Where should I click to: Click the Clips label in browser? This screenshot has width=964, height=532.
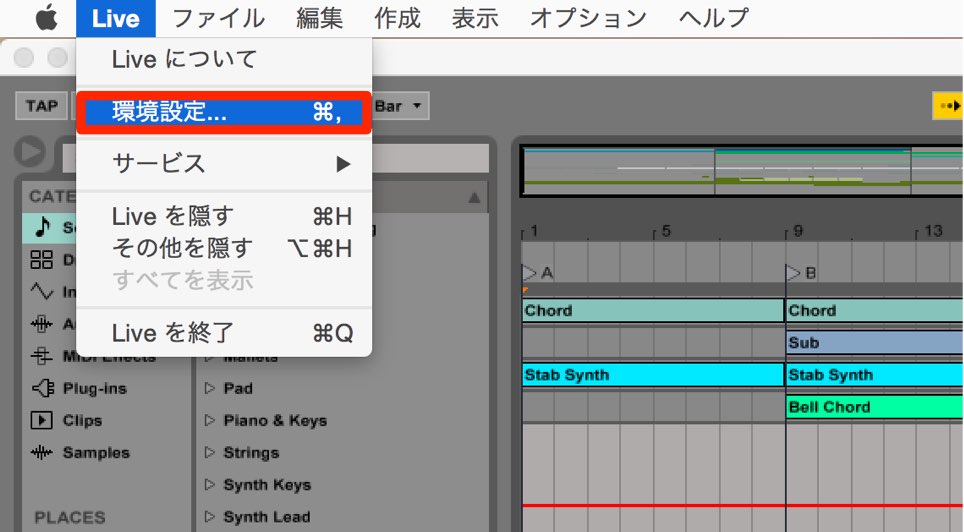coord(82,421)
